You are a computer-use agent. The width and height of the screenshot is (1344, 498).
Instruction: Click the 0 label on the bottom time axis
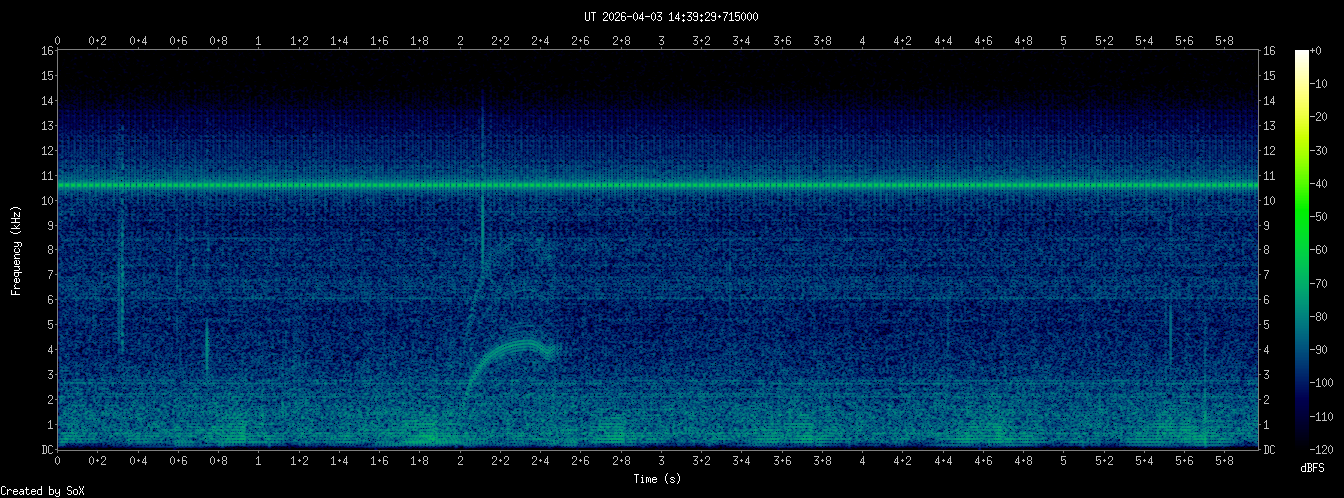[x=58, y=461]
